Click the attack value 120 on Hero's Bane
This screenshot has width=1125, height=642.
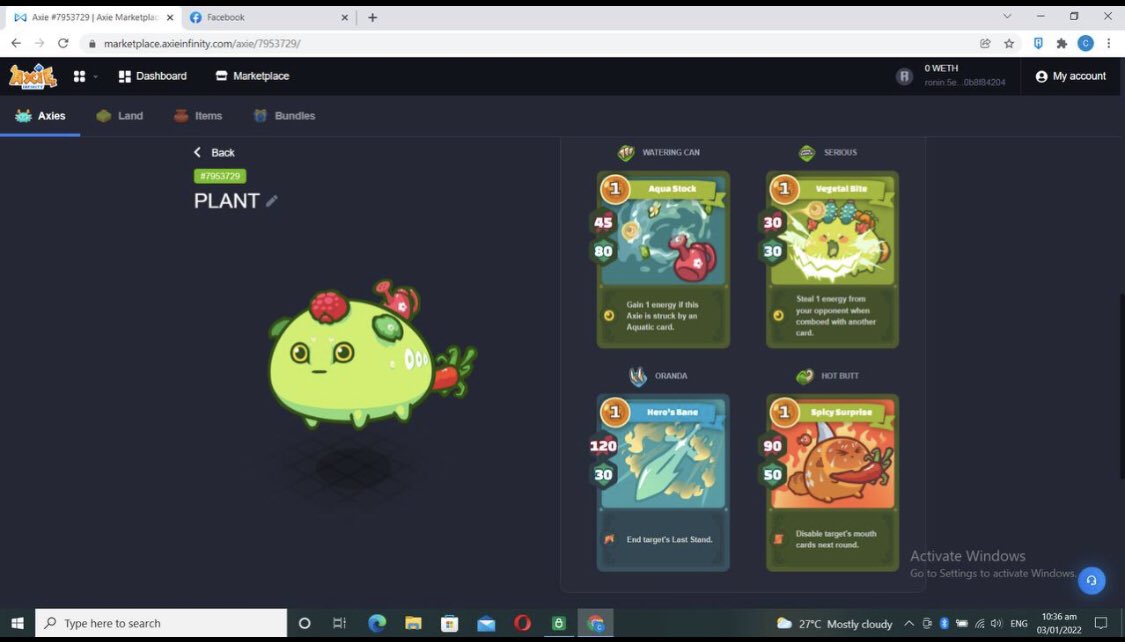point(603,445)
